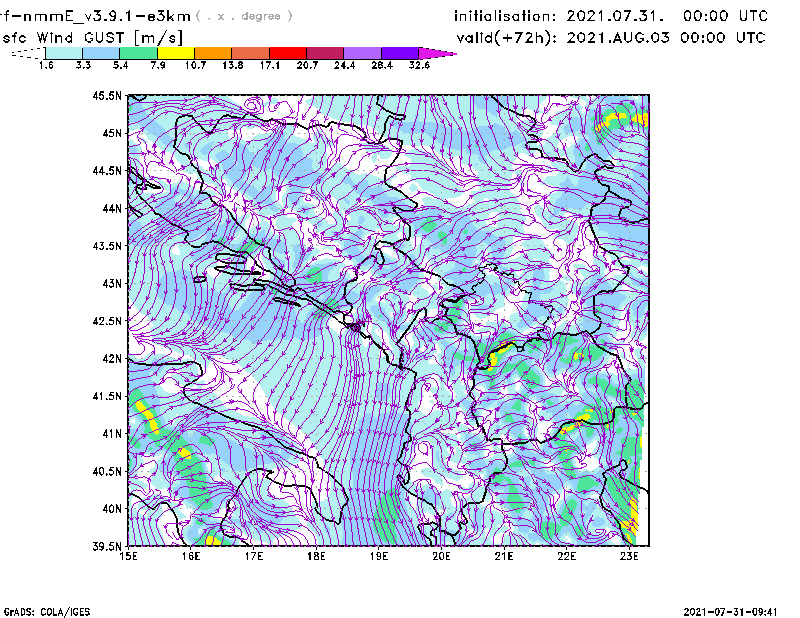This screenshot has height=618, width=800.
Task: Click the 42.5N latitude label
Action: click(107, 321)
